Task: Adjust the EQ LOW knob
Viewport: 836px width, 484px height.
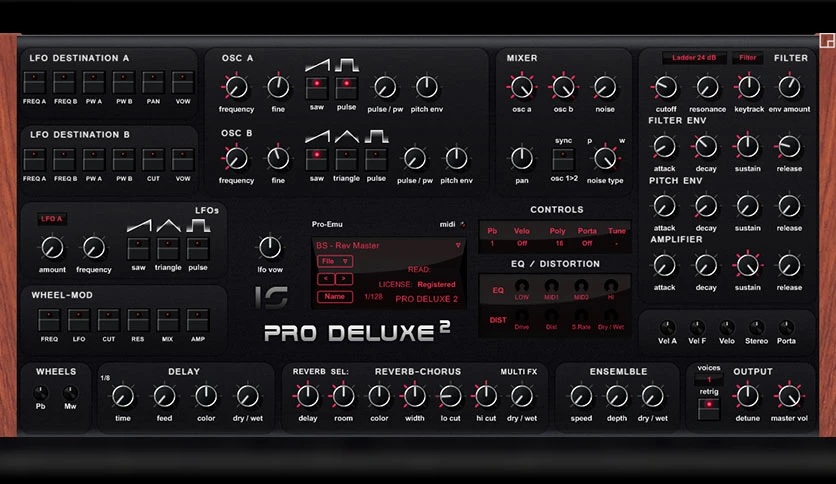Action: click(522, 286)
